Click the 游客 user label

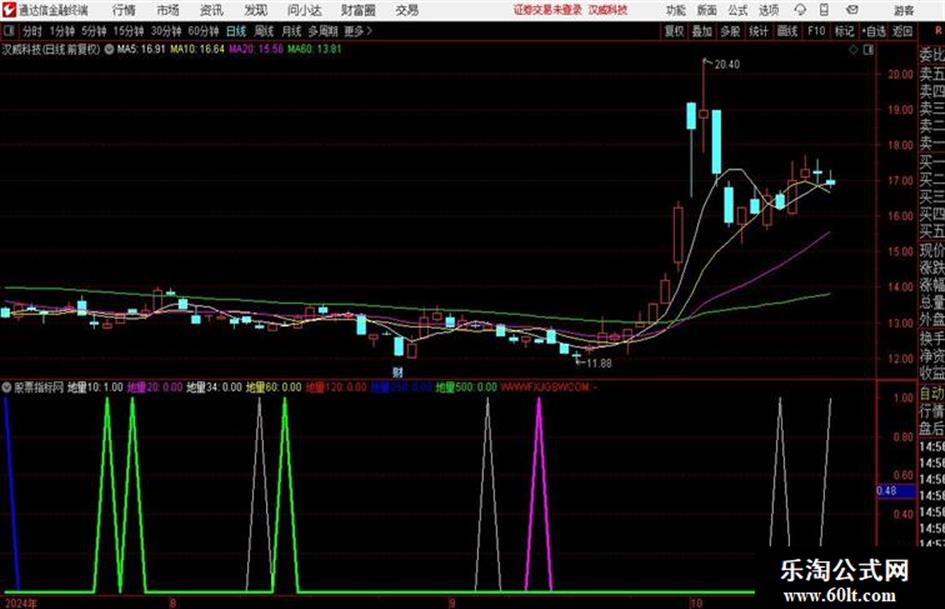point(903,10)
